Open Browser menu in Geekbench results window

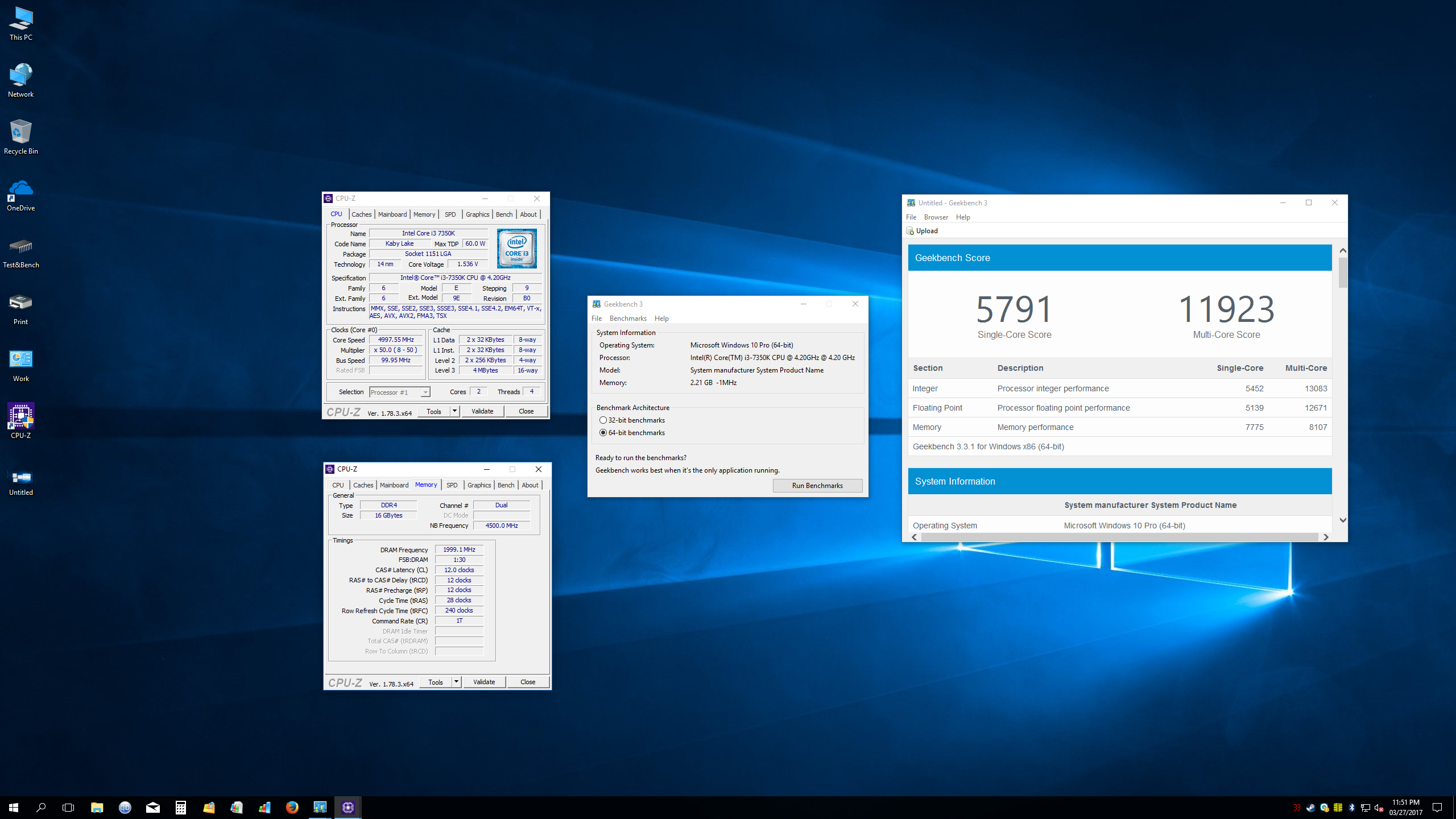(936, 217)
